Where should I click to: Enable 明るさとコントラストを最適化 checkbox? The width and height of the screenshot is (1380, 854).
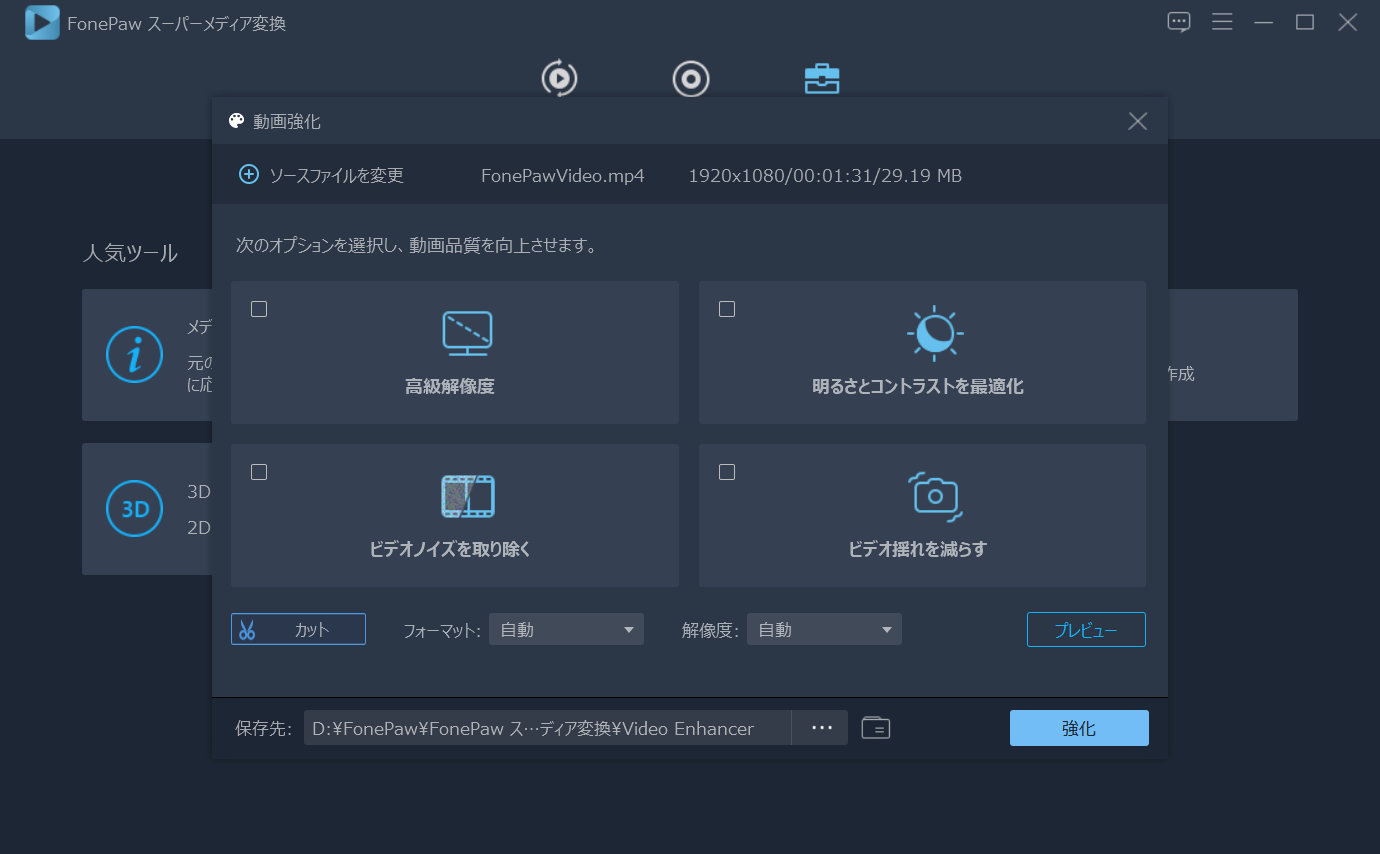click(727, 309)
